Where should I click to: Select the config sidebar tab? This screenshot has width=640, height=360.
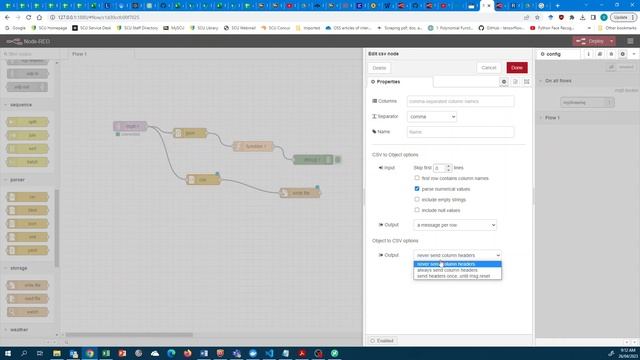coord(558,54)
